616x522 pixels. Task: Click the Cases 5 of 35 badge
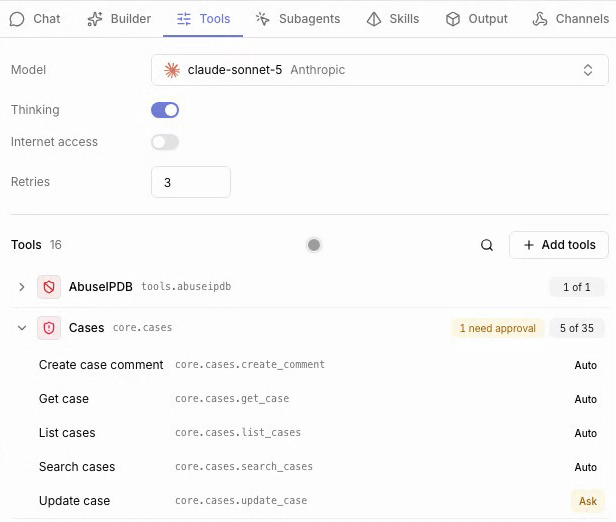576,328
